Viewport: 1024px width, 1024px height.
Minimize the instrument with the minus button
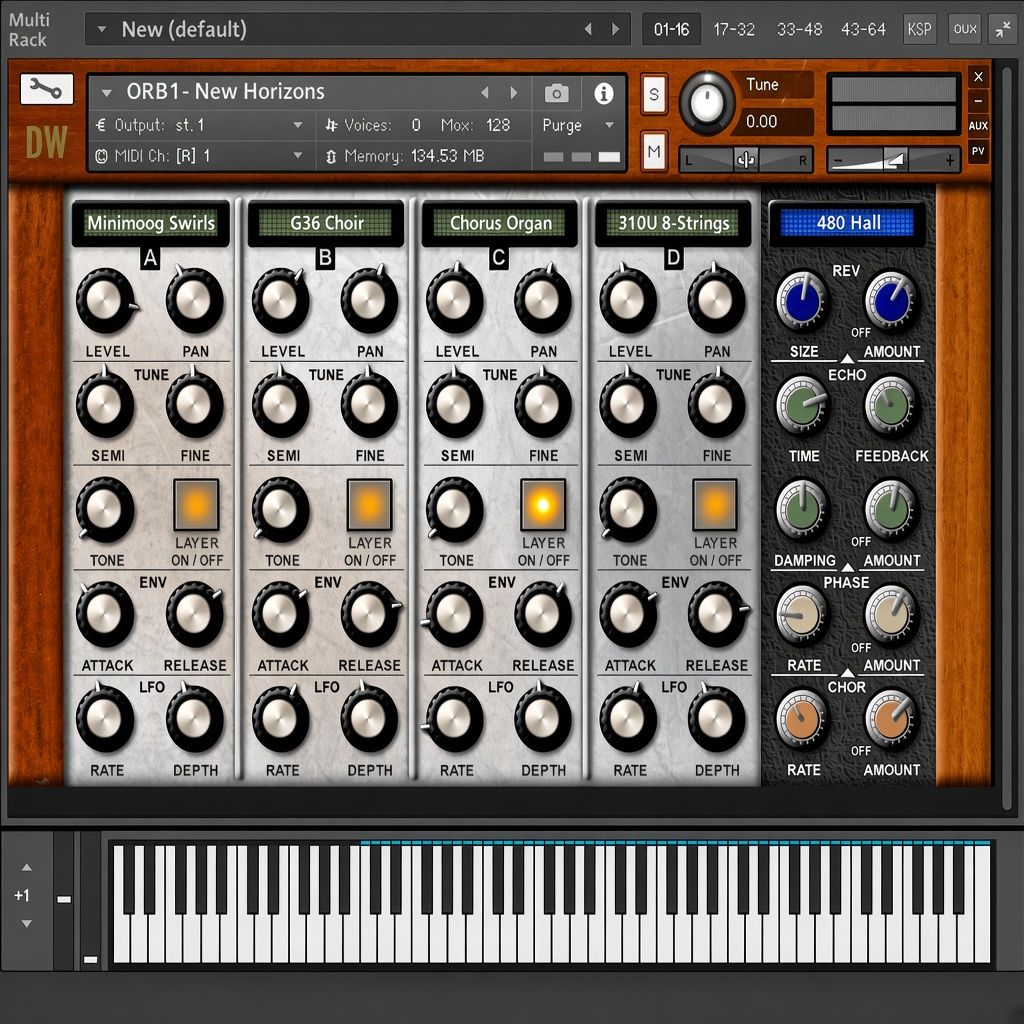[978, 101]
